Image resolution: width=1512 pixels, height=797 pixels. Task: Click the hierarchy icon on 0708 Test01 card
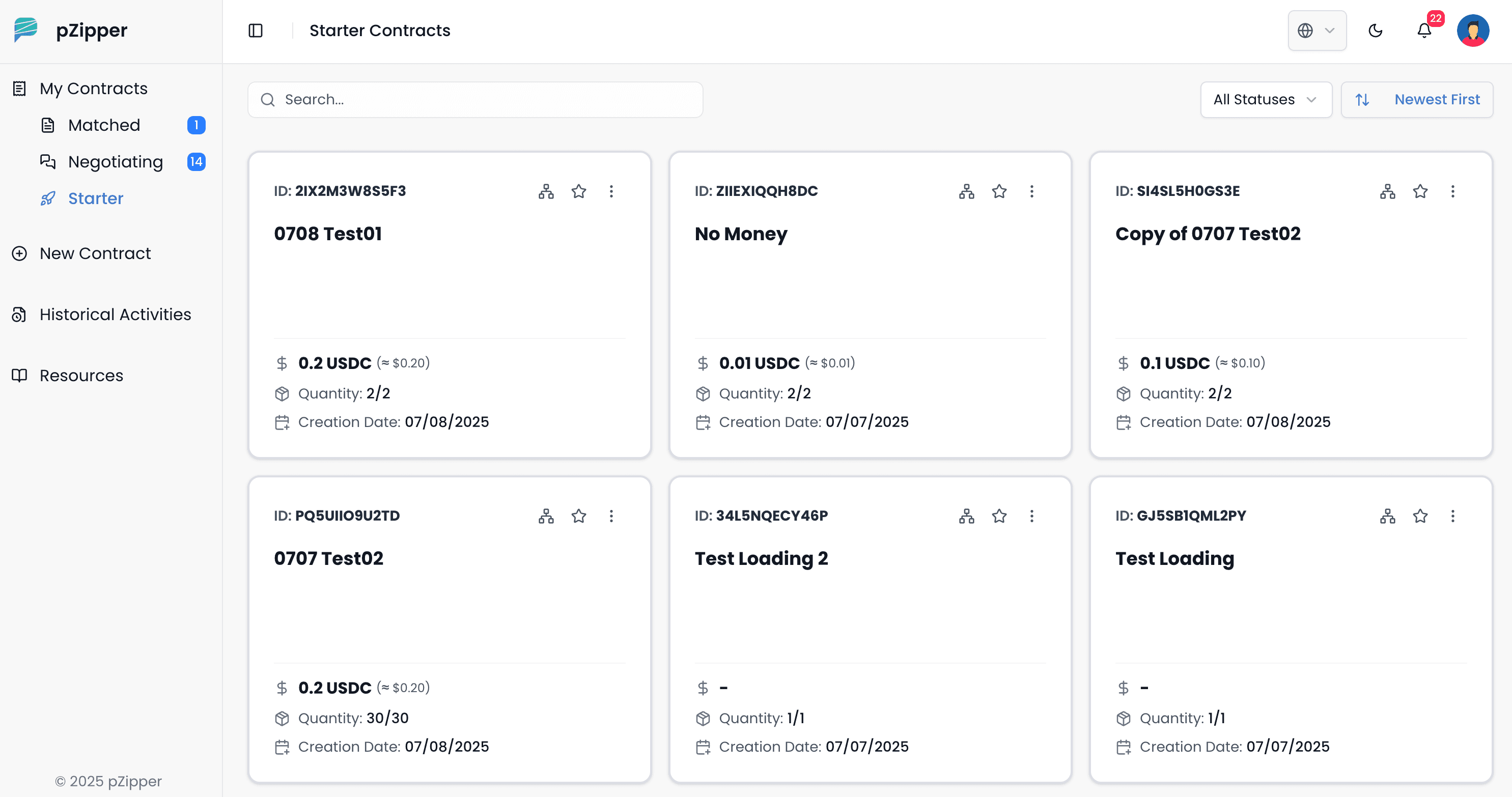tap(546, 191)
